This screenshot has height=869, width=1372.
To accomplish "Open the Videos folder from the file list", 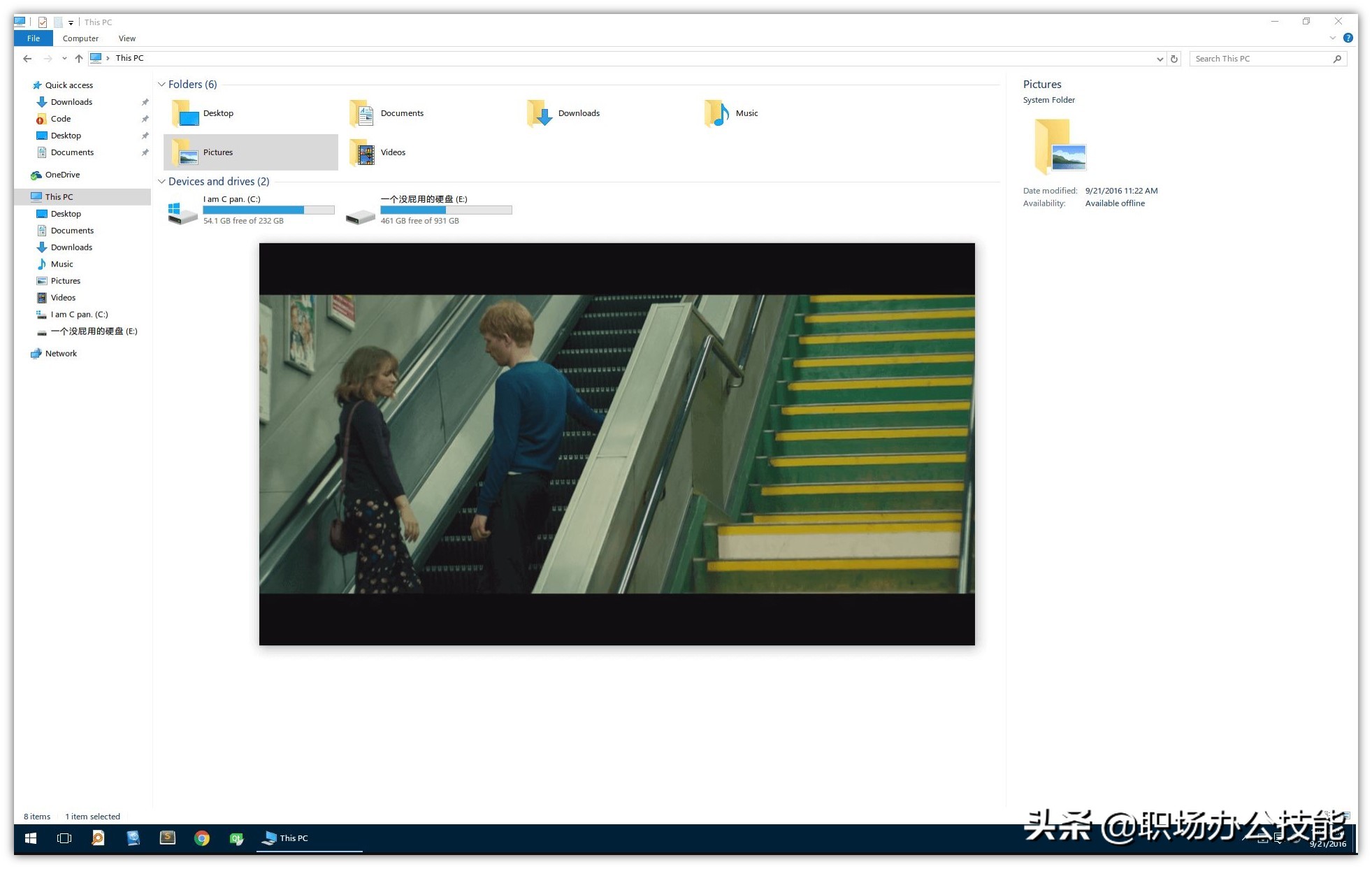I will point(363,152).
